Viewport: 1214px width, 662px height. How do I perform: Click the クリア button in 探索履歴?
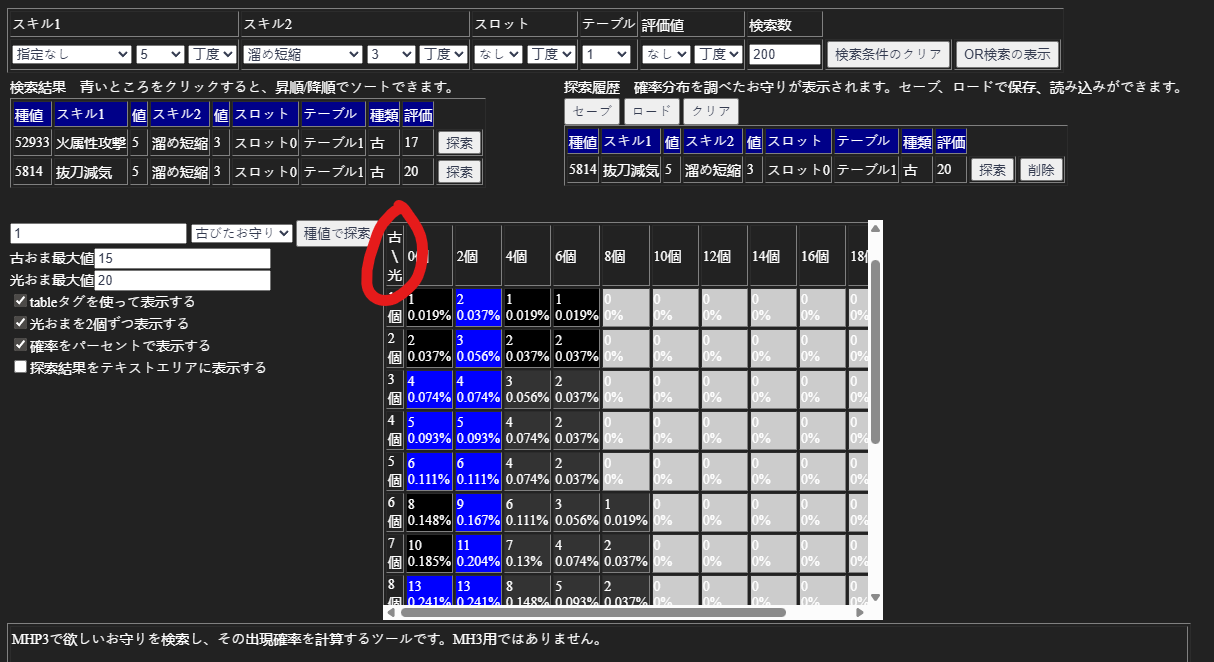711,111
